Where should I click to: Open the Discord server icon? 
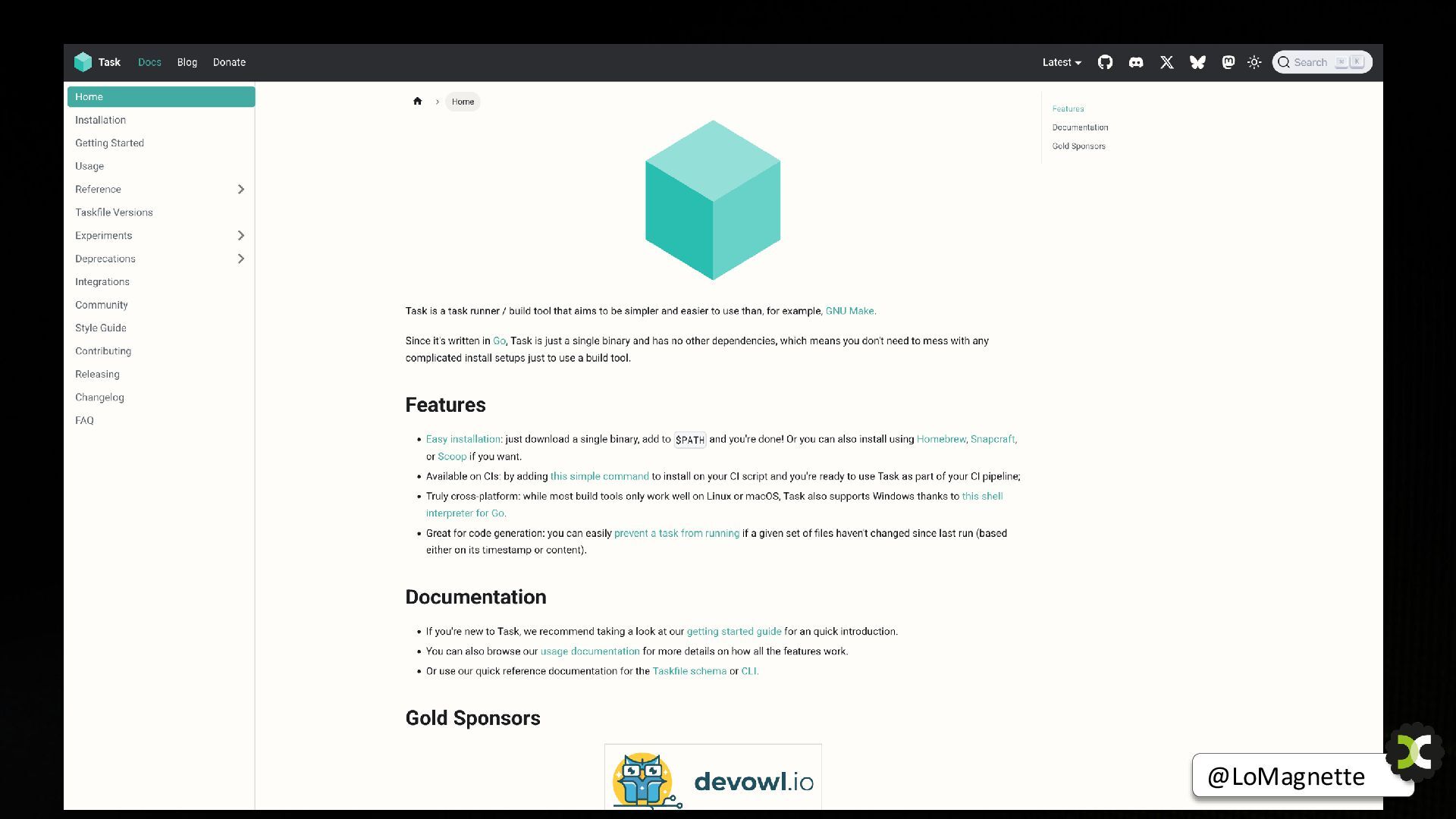coord(1136,62)
